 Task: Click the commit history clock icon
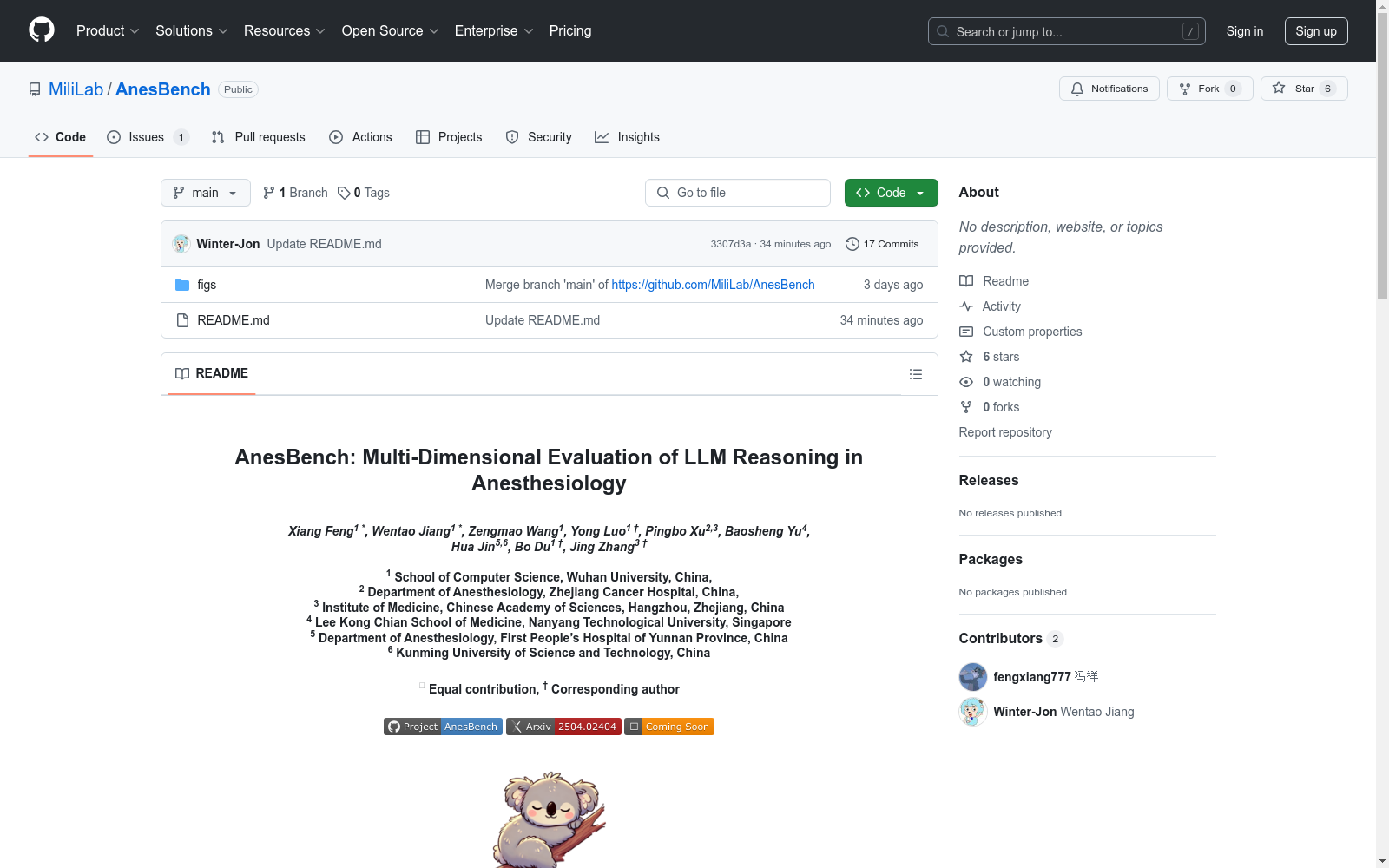pos(852,244)
